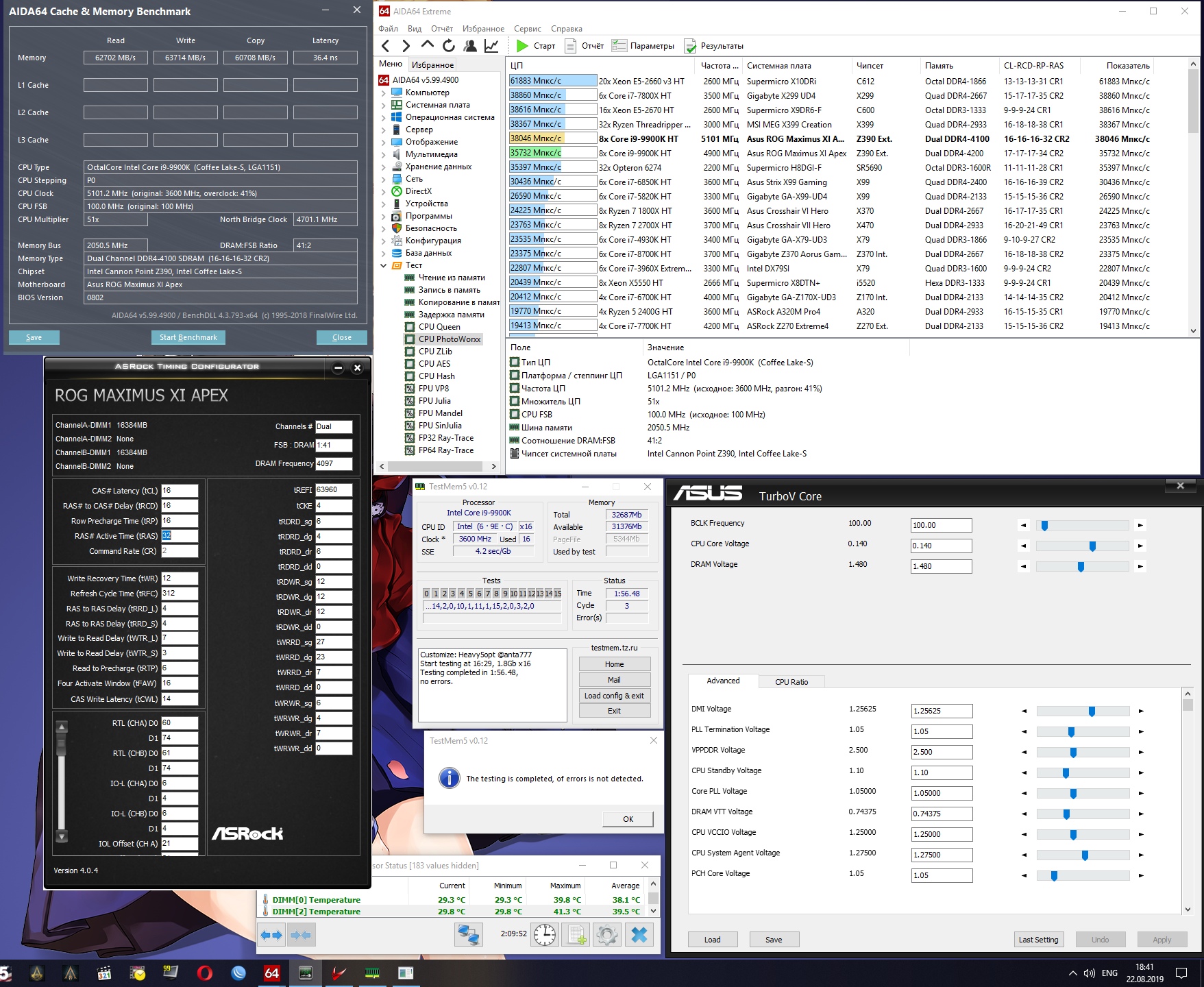Viewport: 1204px width, 987px height.
Task: Click the DMI Voltage slider handle
Action: [x=1092, y=711]
